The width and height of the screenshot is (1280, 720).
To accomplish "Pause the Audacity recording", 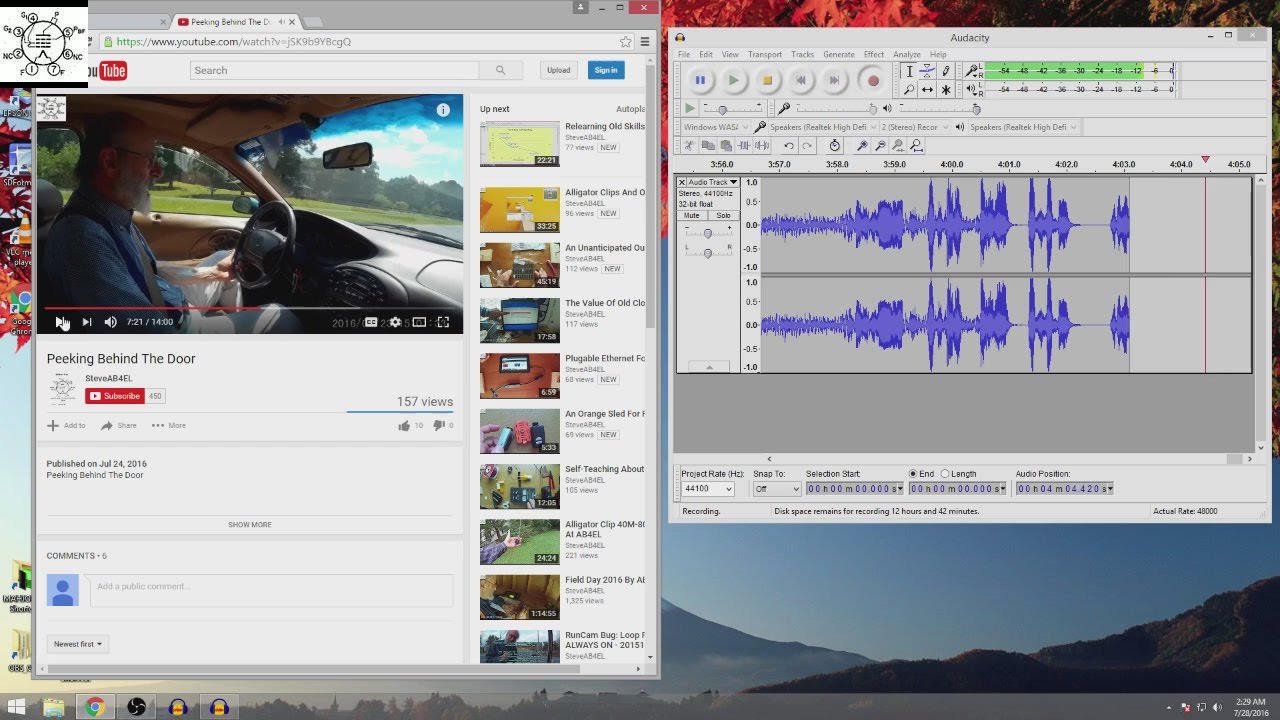I will [700, 80].
